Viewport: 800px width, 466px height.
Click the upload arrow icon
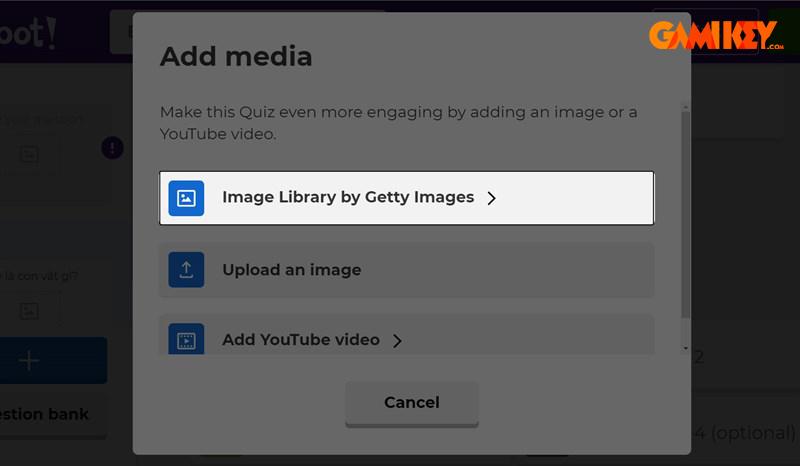click(186, 270)
